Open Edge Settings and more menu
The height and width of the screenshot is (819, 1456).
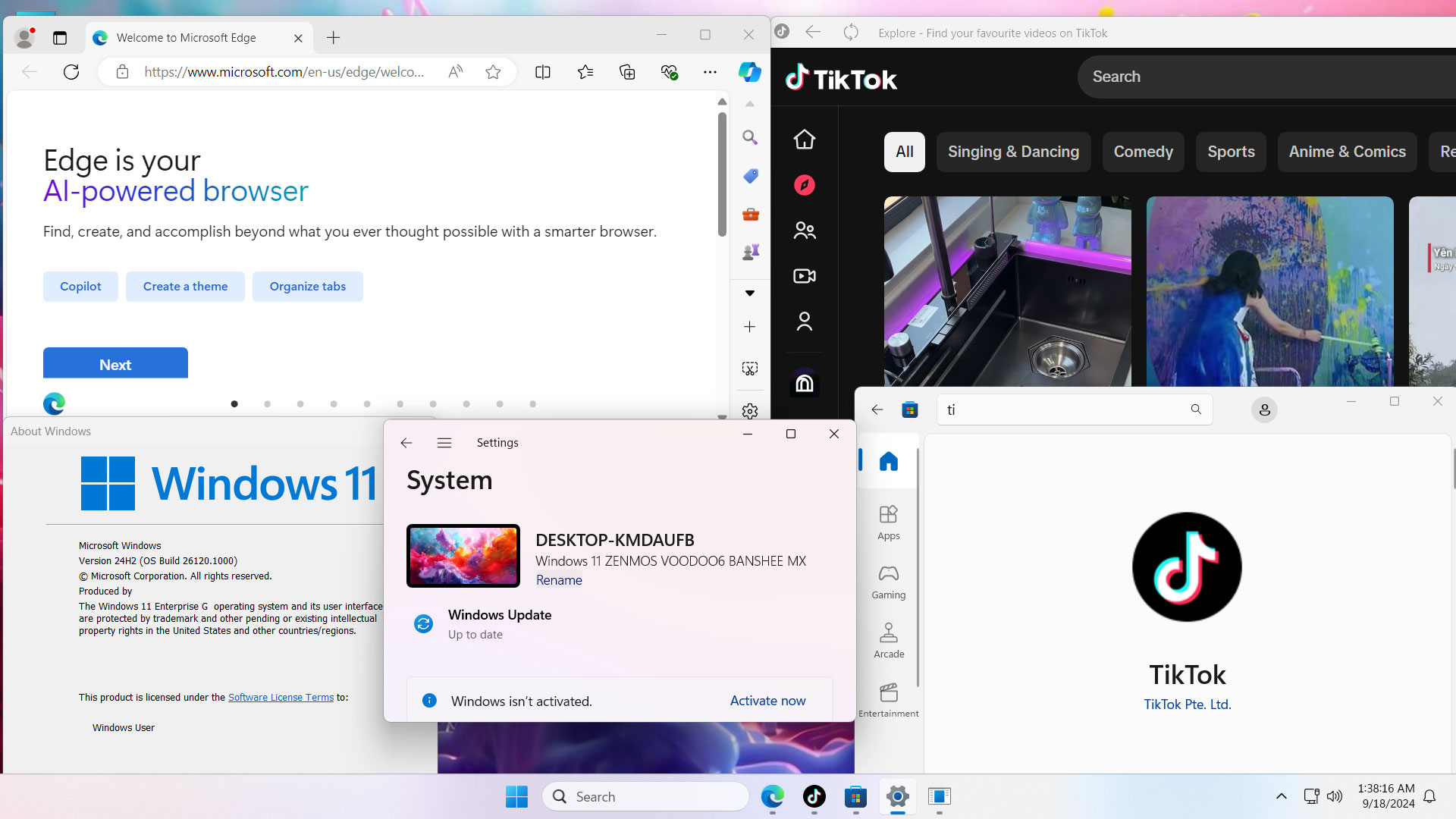pyautogui.click(x=710, y=72)
